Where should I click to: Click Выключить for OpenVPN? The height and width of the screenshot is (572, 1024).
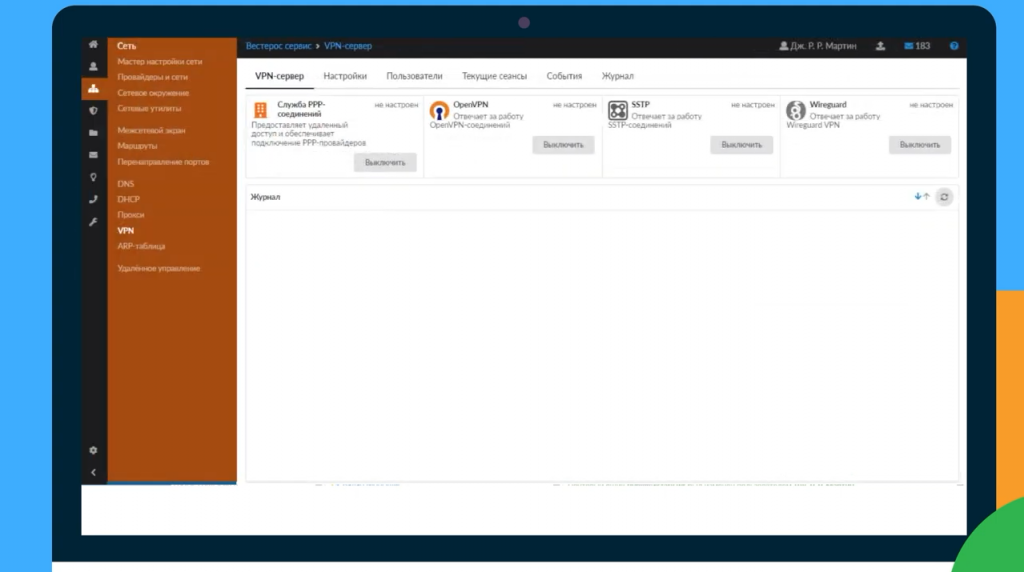(x=564, y=145)
